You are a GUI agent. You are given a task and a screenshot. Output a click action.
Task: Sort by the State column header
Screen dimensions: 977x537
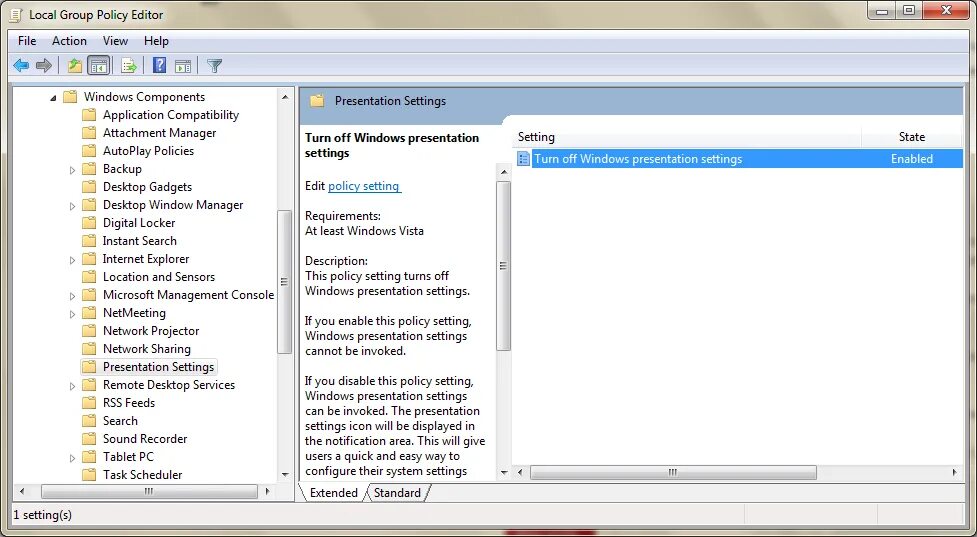point(912,137)
